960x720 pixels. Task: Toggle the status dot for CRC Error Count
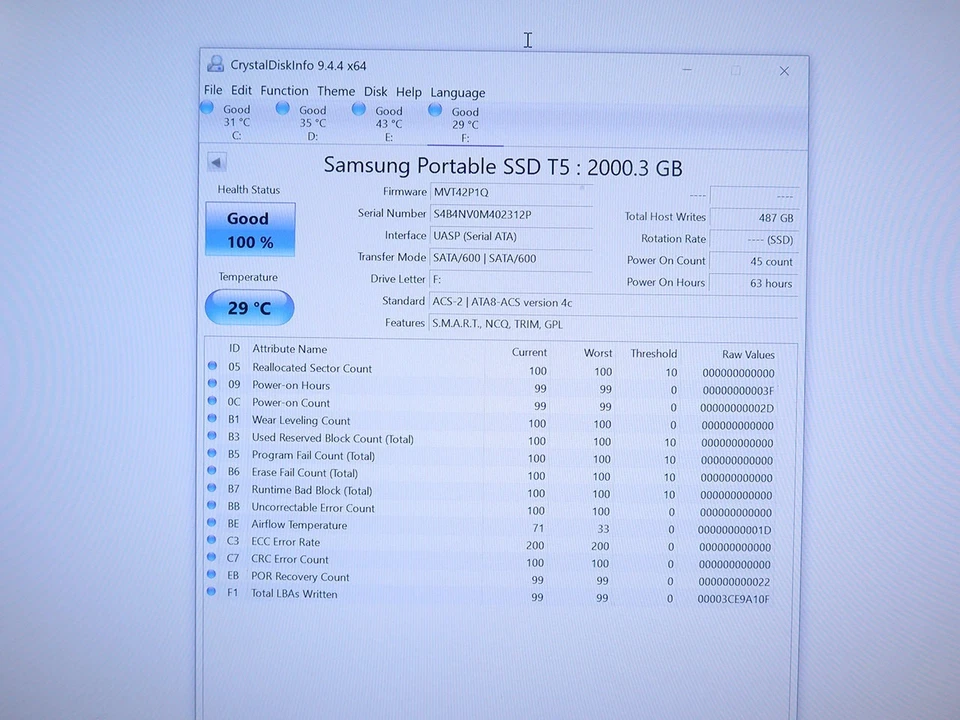click(211, 560)
